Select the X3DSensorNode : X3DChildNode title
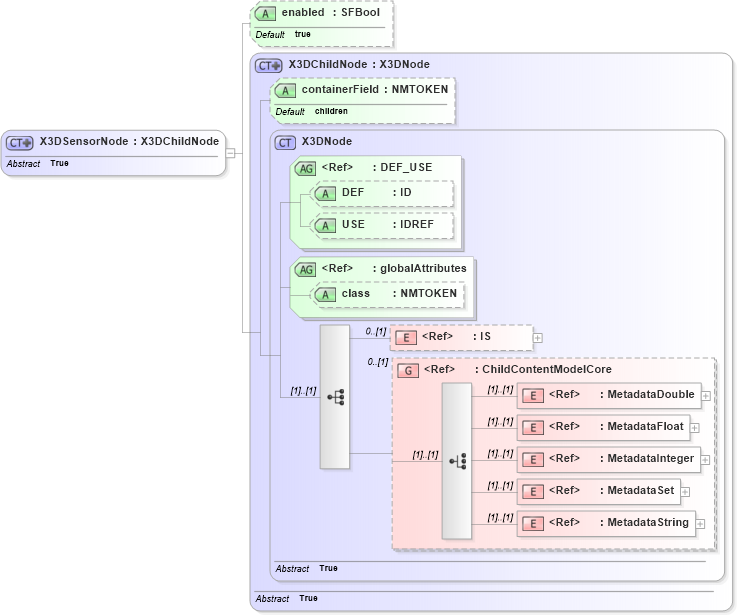 [x=129, y=142]
